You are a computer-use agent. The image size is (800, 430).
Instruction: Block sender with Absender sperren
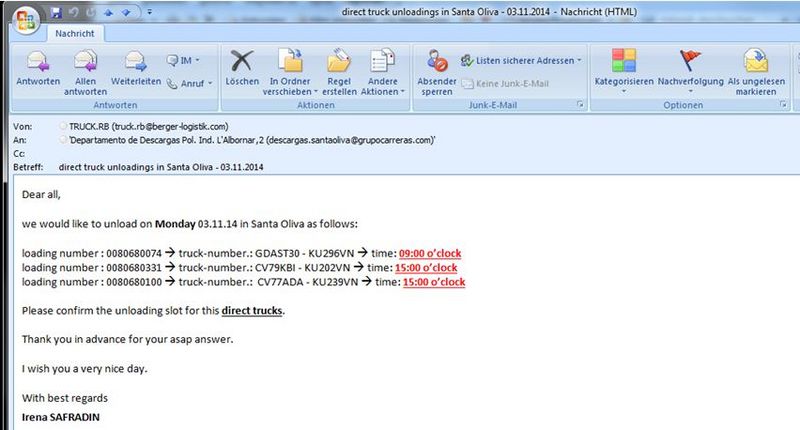tap(437, 72)
